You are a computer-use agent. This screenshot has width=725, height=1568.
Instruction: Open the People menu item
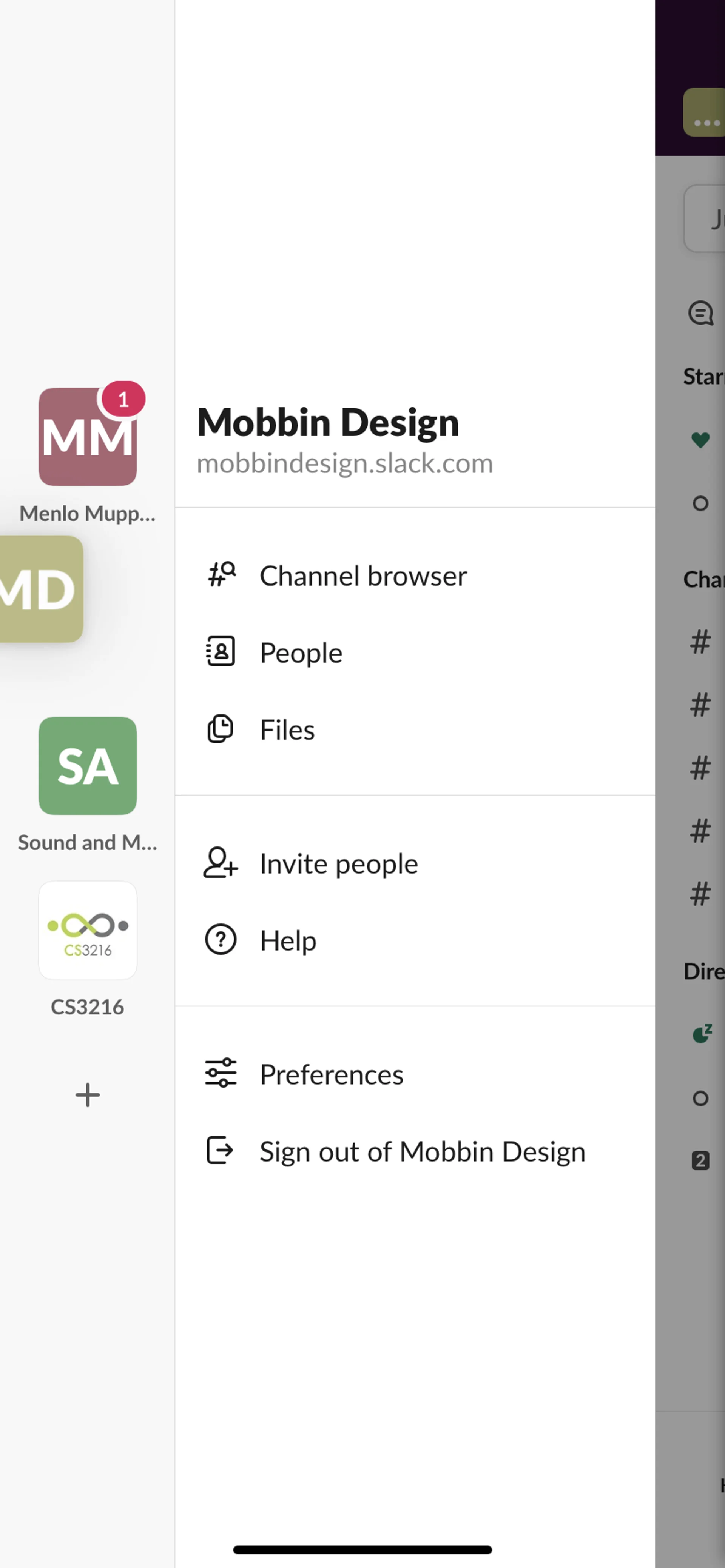click(301, 652)
